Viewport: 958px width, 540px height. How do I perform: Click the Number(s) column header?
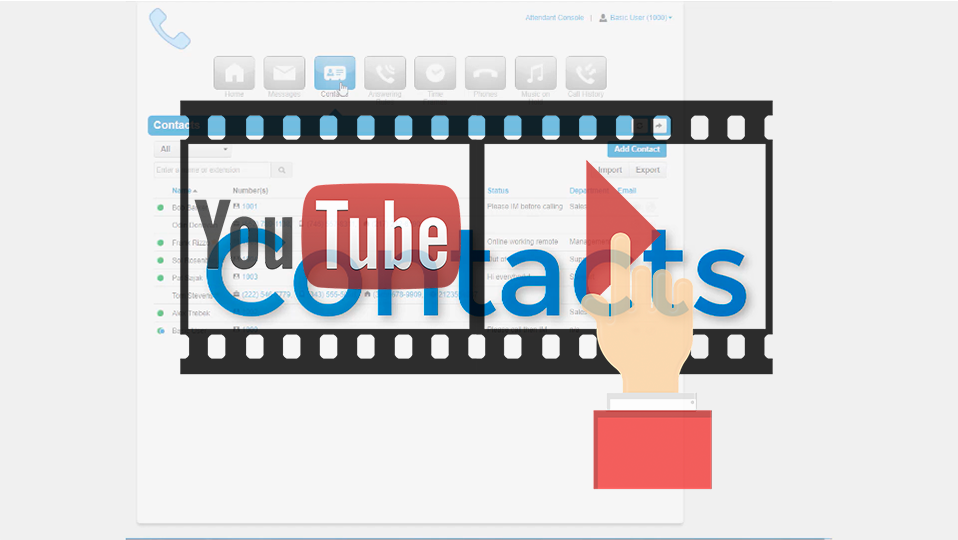(x=250, y=191)
